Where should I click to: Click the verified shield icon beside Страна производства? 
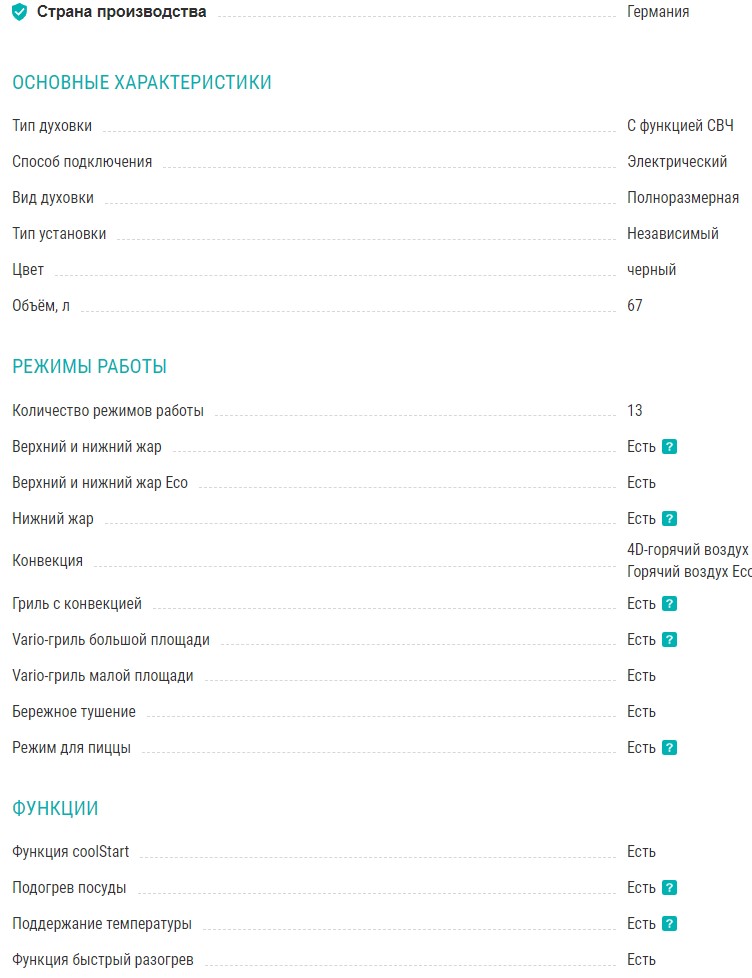click(20, 13)
